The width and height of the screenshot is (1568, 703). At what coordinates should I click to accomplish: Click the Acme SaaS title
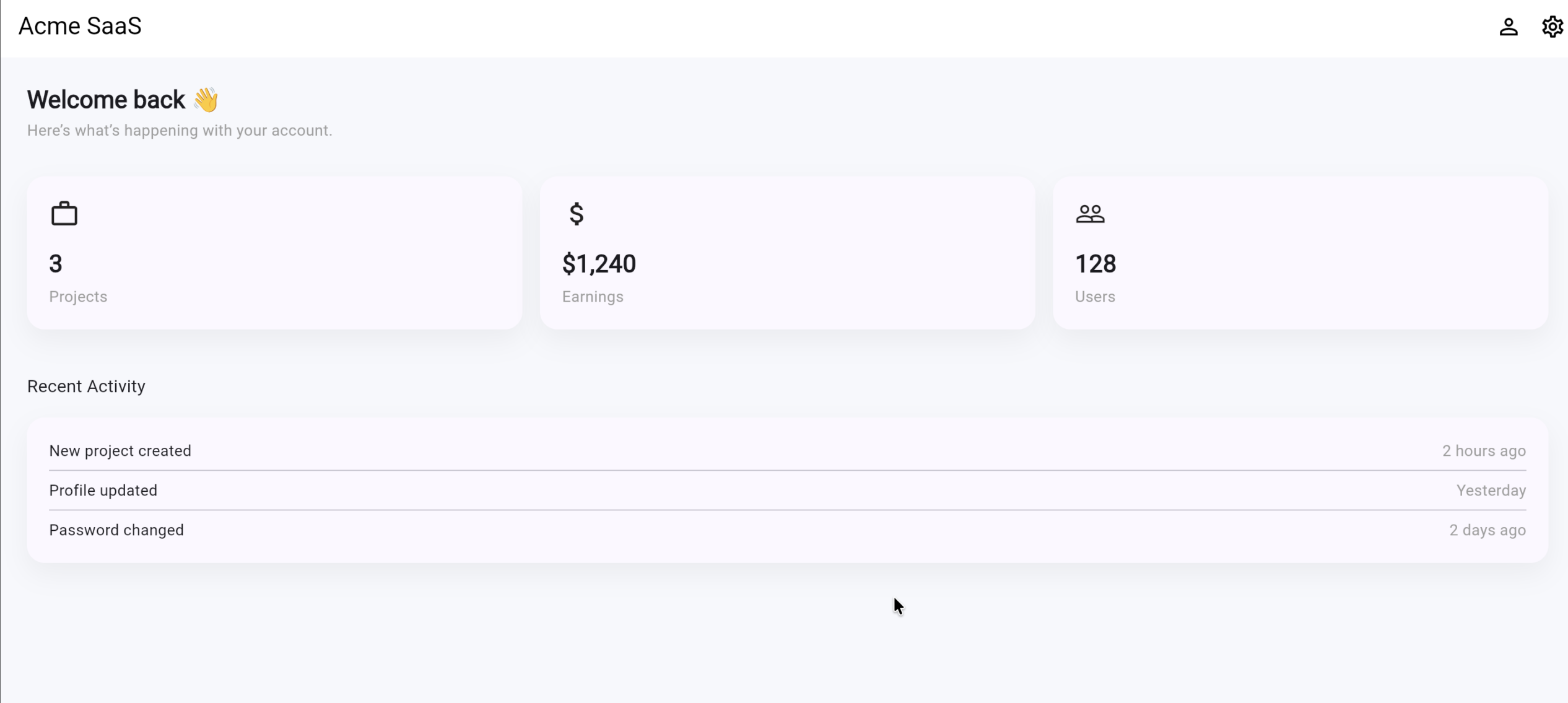80,26
